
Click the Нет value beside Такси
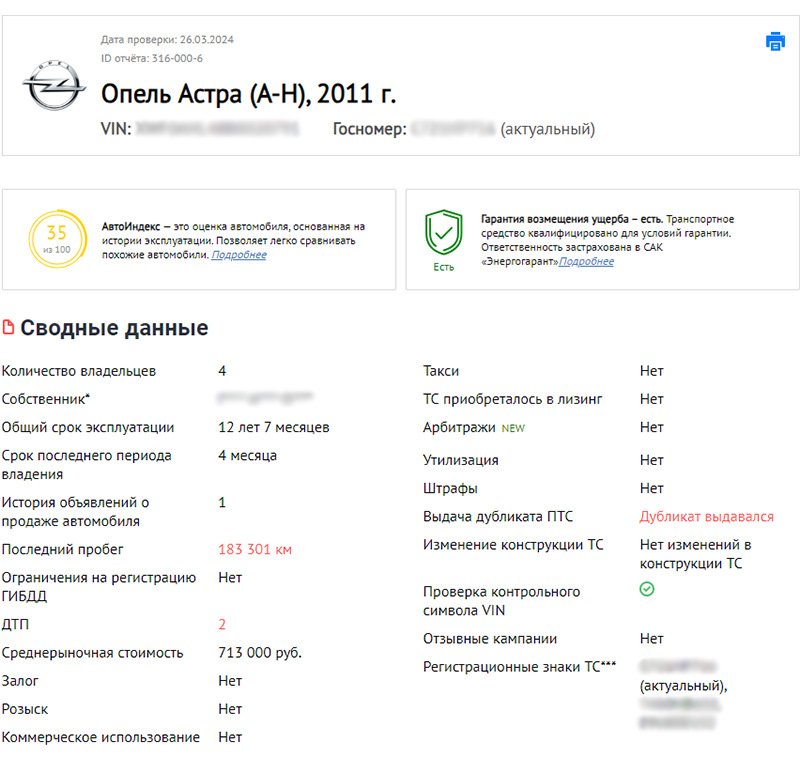652,371
